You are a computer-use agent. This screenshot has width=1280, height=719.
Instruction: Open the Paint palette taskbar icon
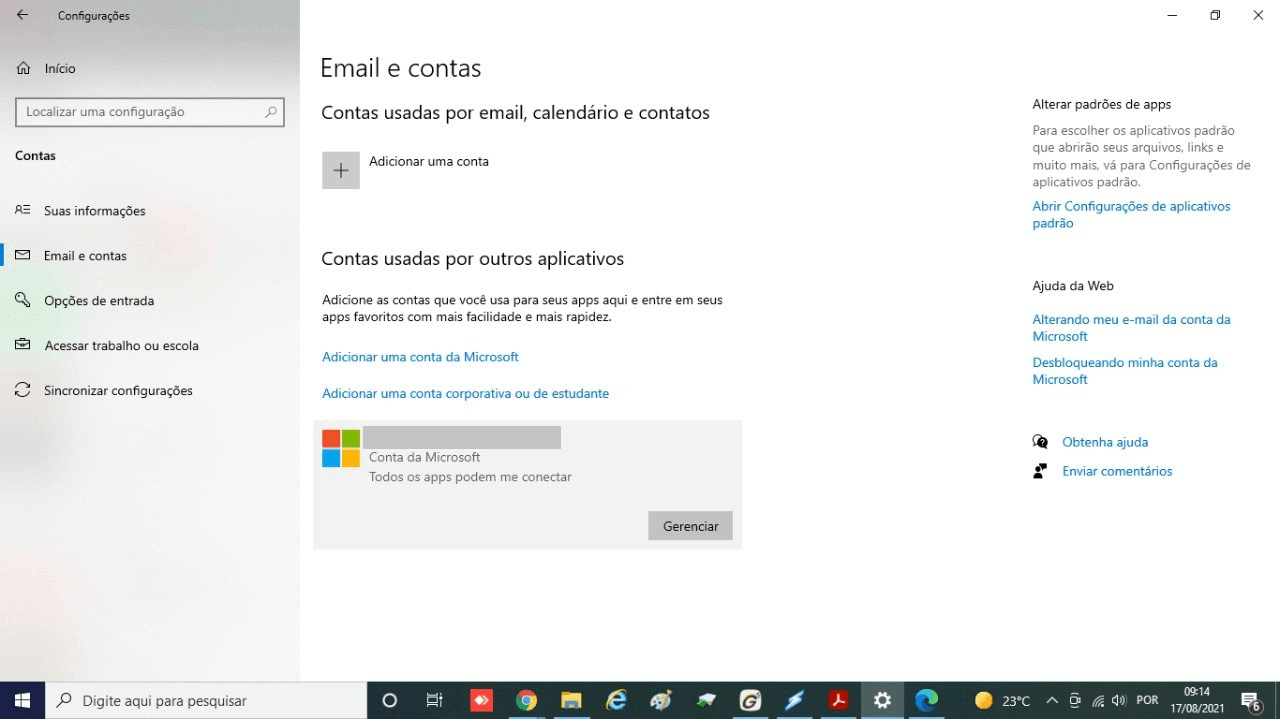pos(661,701)
